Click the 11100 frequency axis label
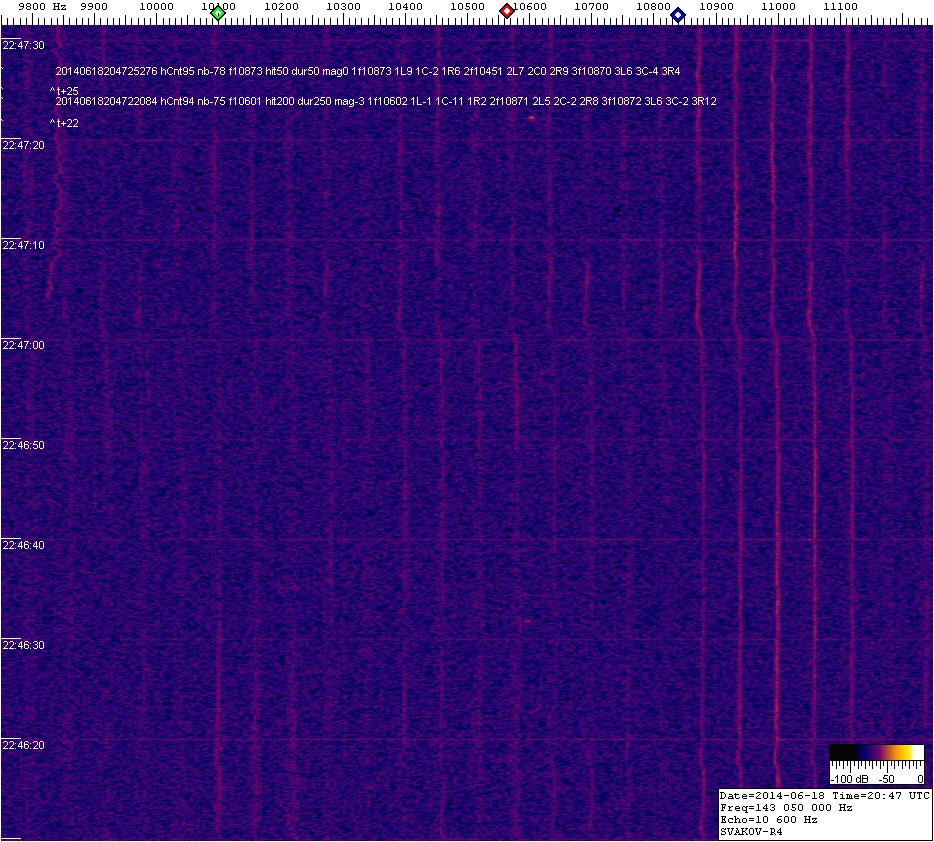The width and height of the screenshot is (934, 842). tap(840, 6)
